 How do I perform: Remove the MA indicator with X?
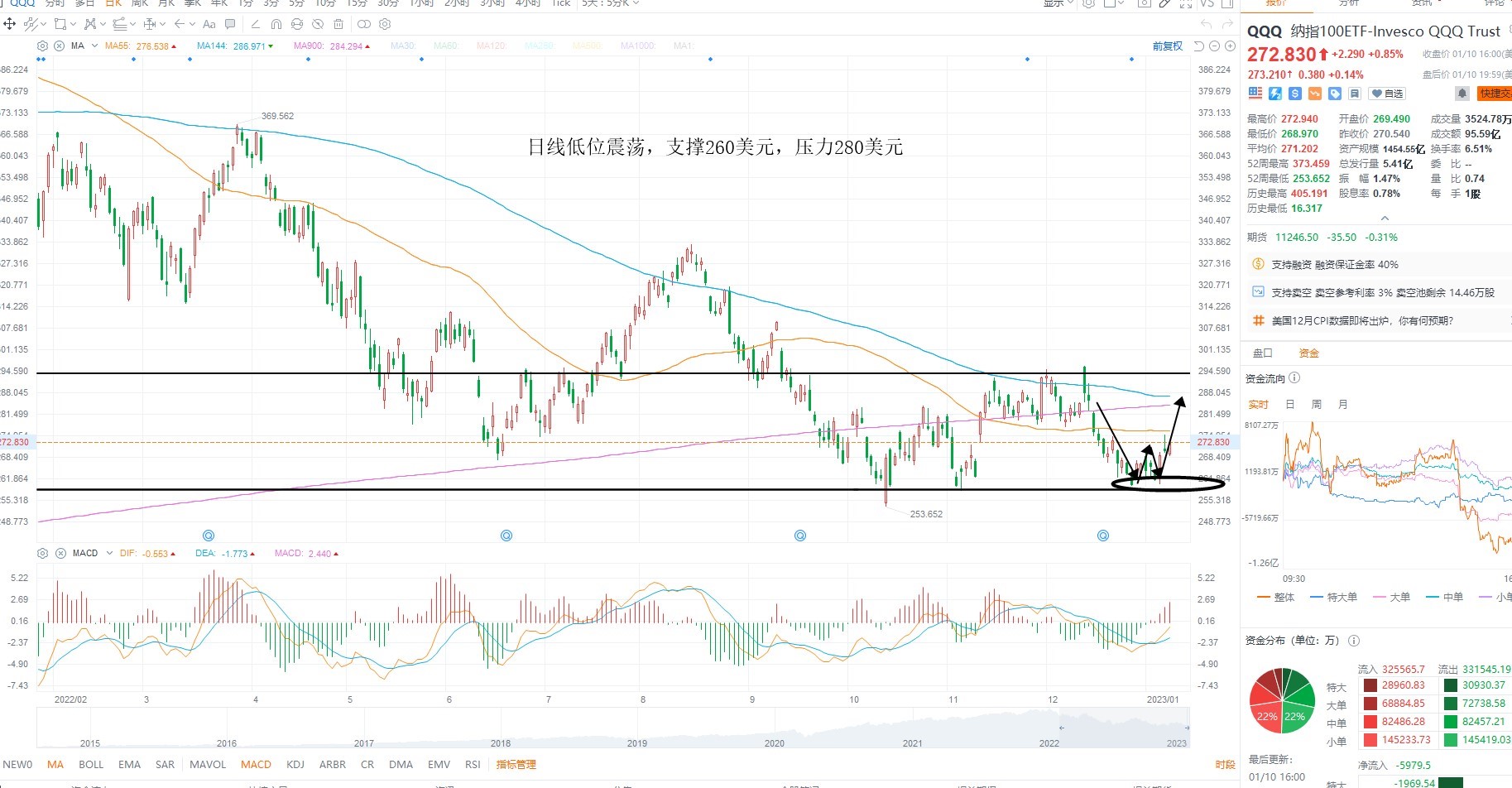[59, 46]
